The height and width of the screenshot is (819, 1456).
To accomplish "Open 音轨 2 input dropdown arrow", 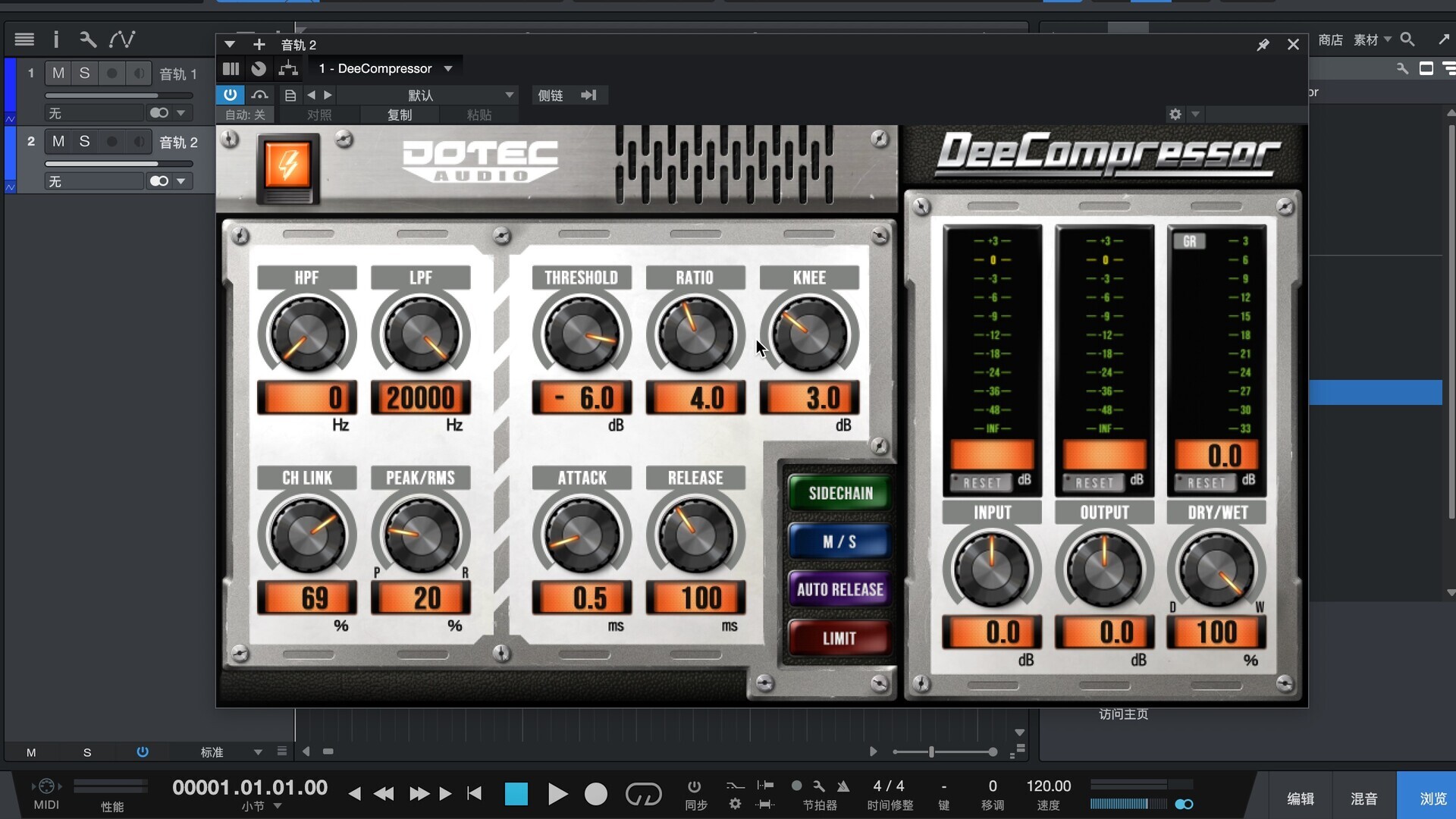I will (180, 181).
